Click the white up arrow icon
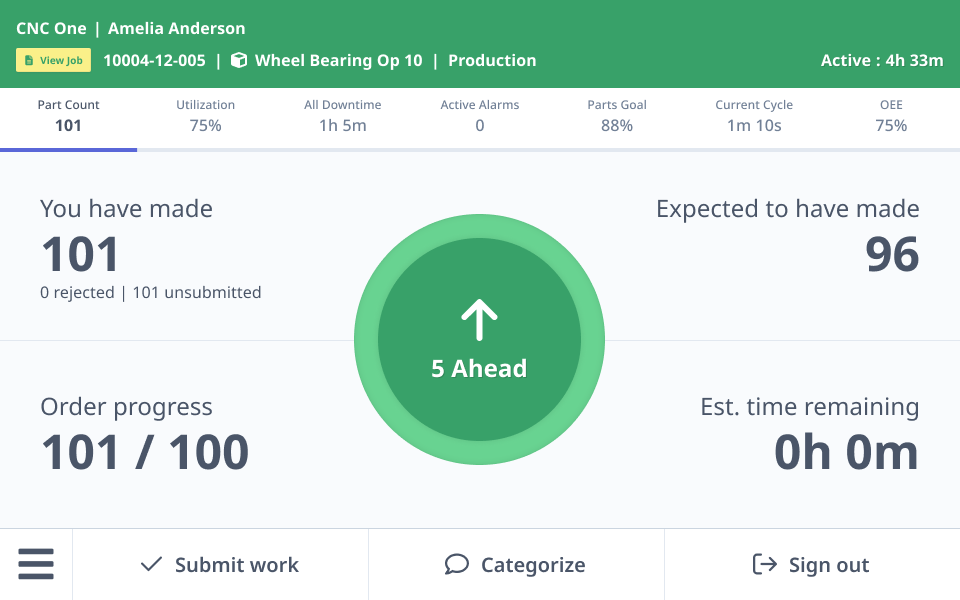Screen dimensions: 960x600 479,322
